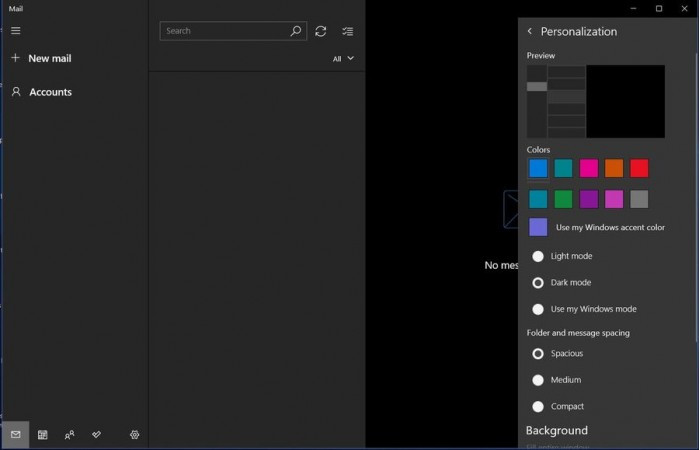700x450 pixels.
Task: Open Settings gear icon
Action: tap(134, 435)
